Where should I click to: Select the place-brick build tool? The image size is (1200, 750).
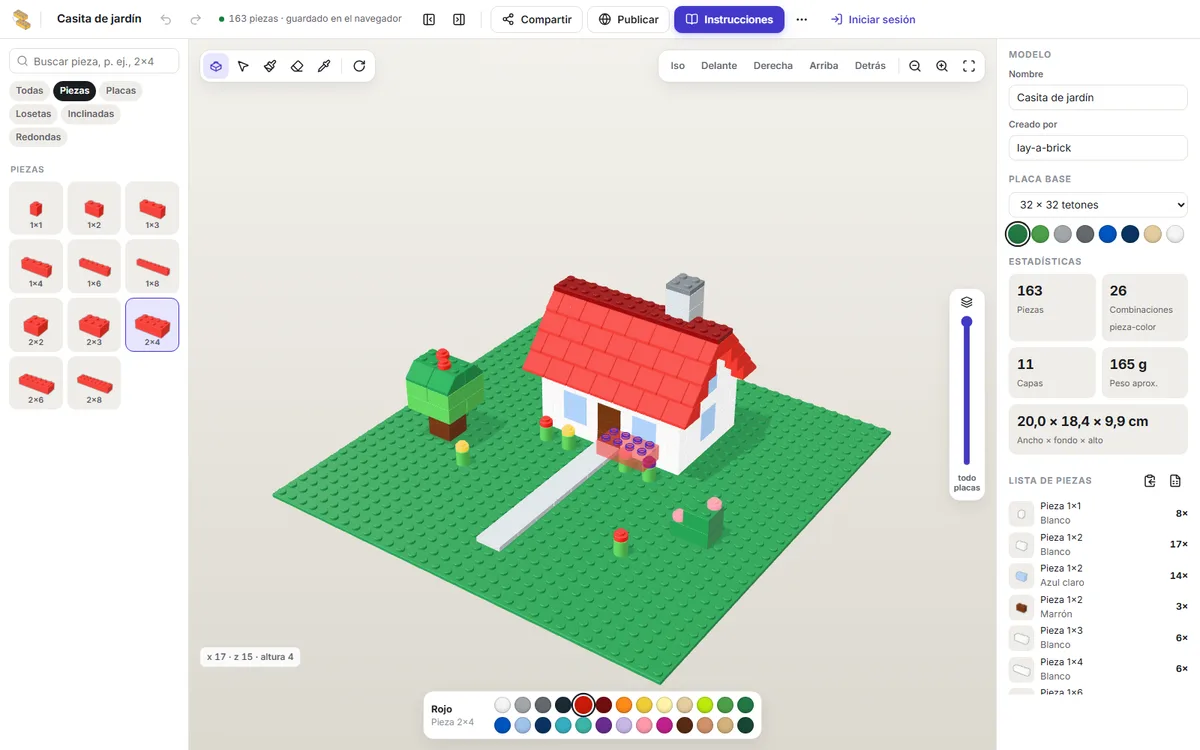tap(216, 66)
